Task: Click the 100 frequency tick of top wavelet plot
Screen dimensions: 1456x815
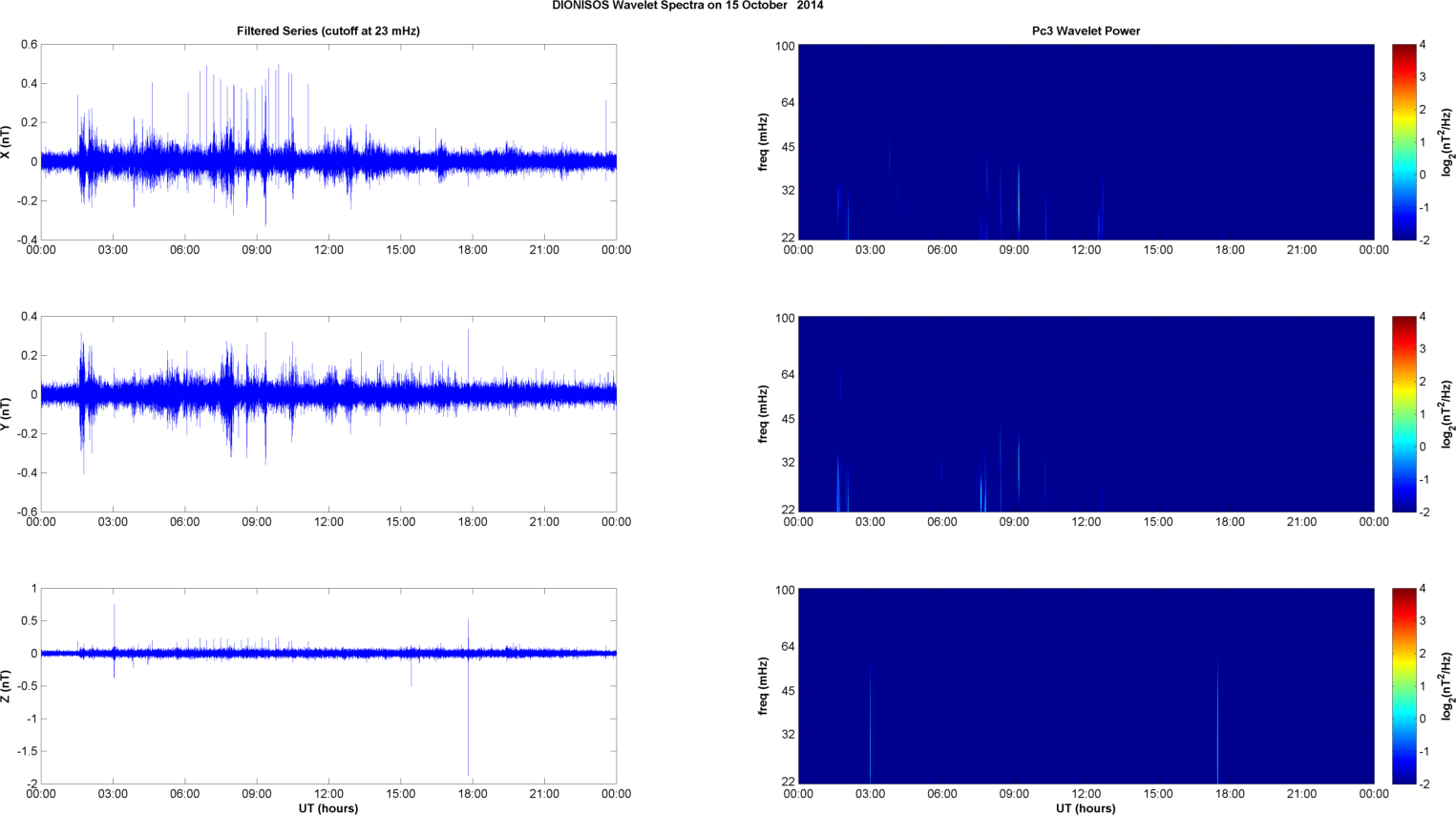Action: point(785,47)
